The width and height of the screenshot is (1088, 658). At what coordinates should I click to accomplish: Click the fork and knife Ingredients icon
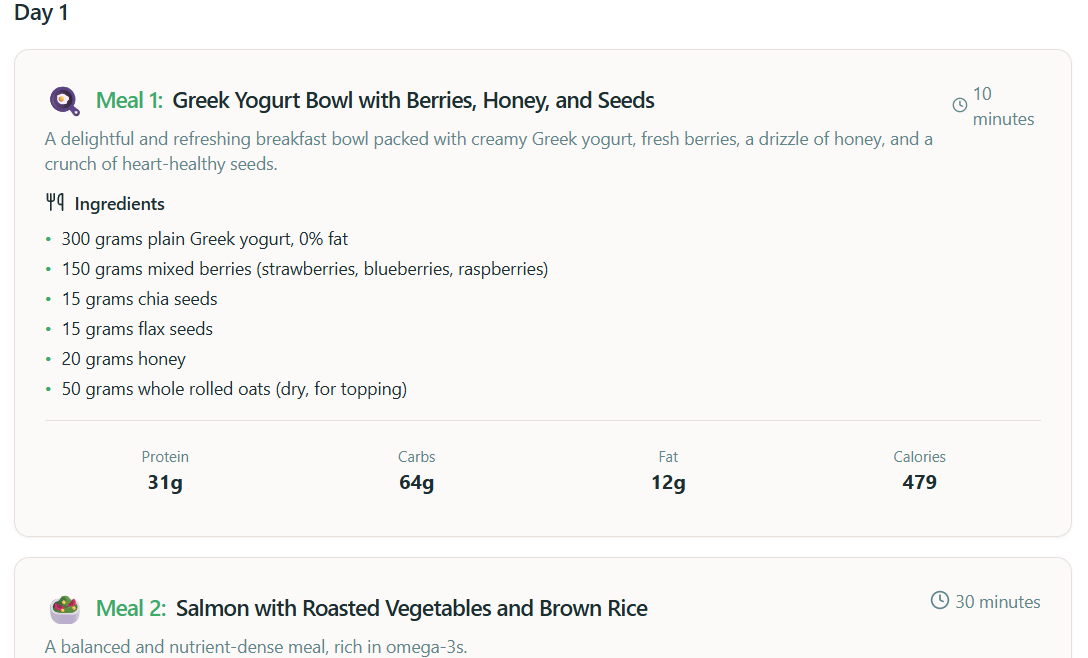pos(55,203)
